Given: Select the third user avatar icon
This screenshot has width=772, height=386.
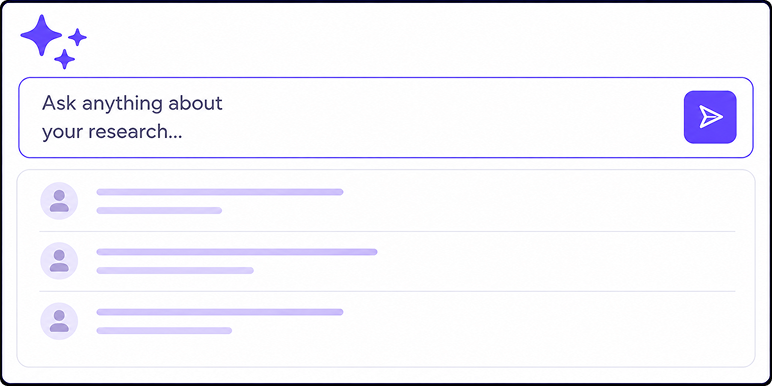Looking at the screenshot, I should point(59,321).
